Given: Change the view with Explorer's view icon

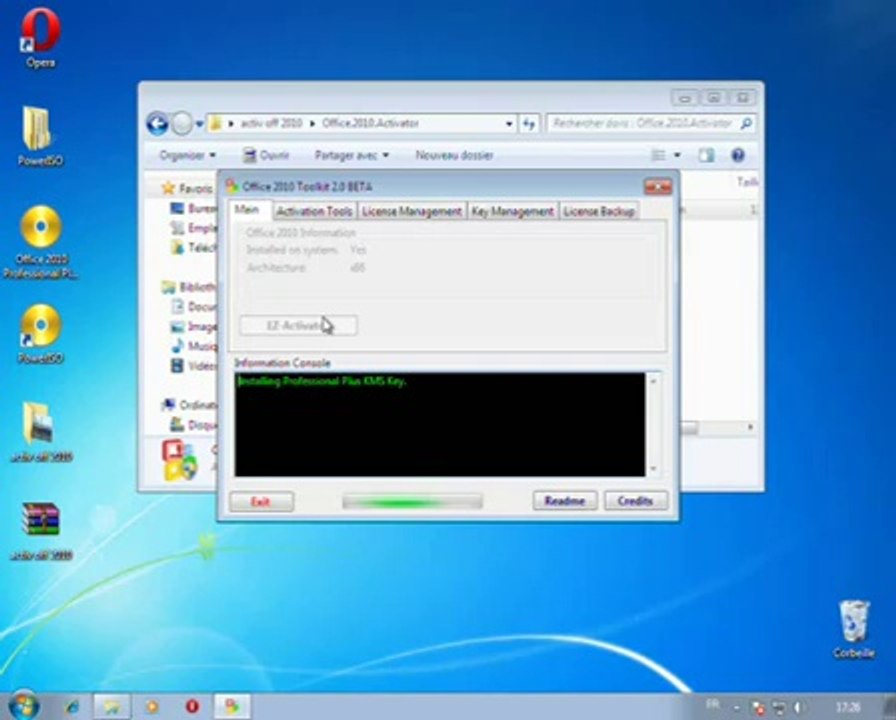Looking at the screenshot, I should coord(659,155).
